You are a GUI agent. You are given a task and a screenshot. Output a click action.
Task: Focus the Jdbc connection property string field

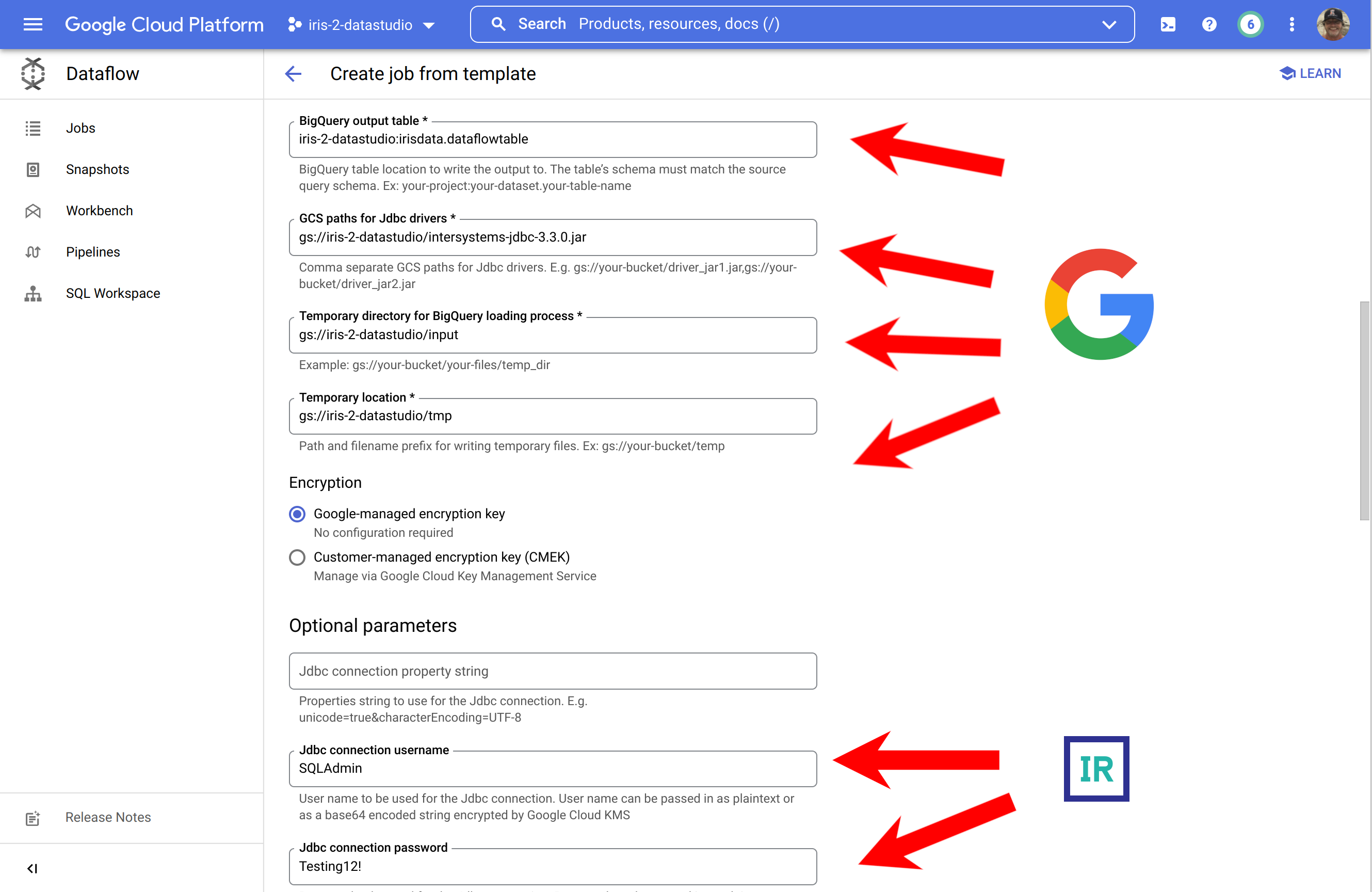point(552,671)
